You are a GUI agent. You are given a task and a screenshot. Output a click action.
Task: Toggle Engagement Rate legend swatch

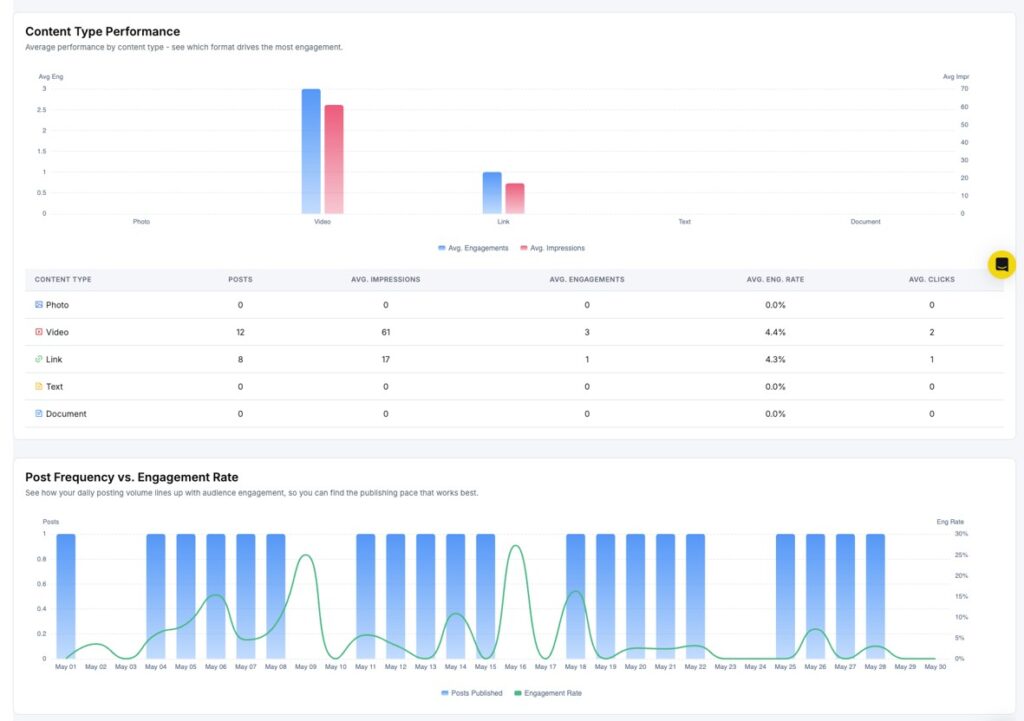coord(518,693)
